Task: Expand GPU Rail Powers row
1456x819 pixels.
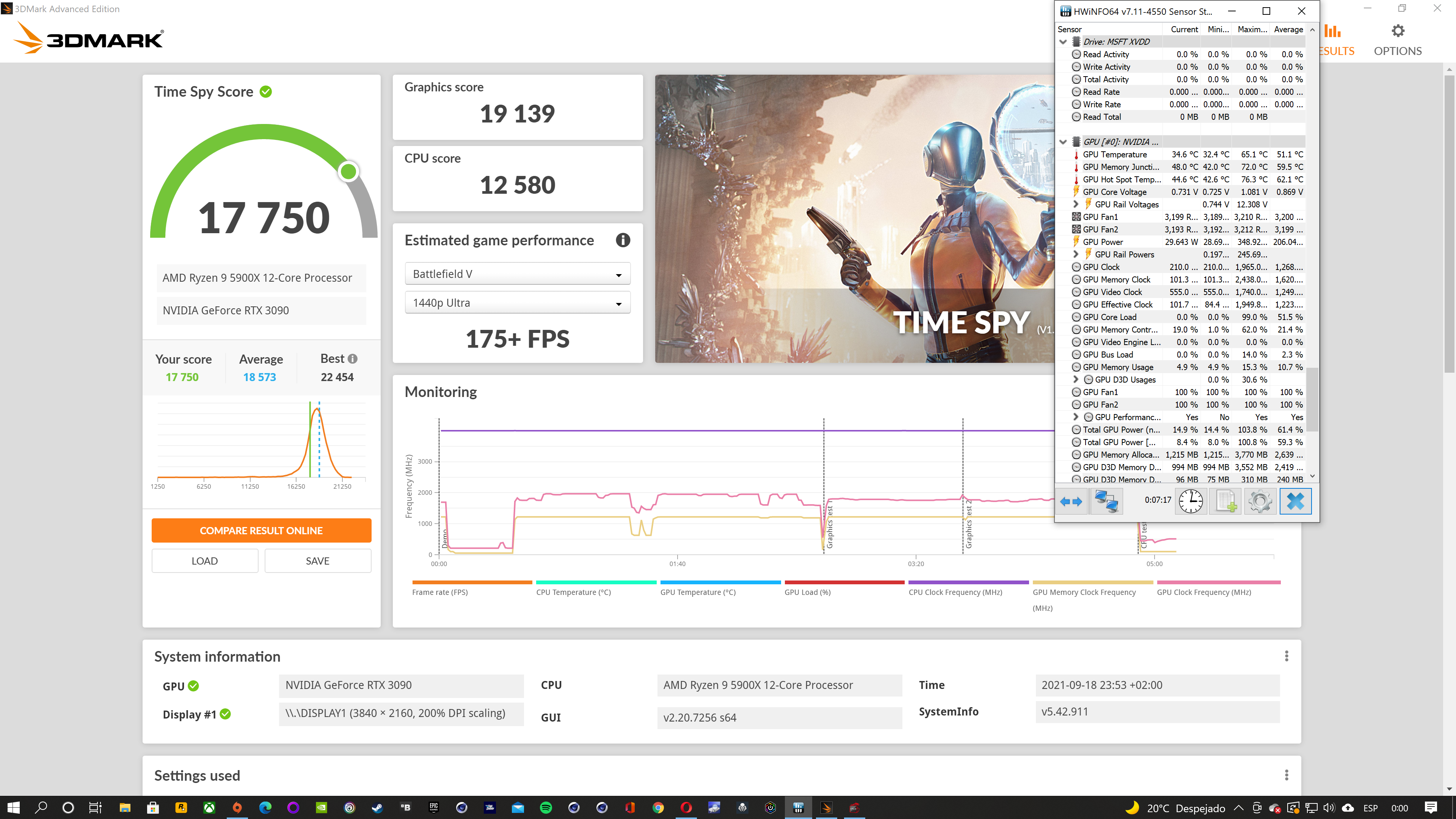Action: click(1076, 254)
